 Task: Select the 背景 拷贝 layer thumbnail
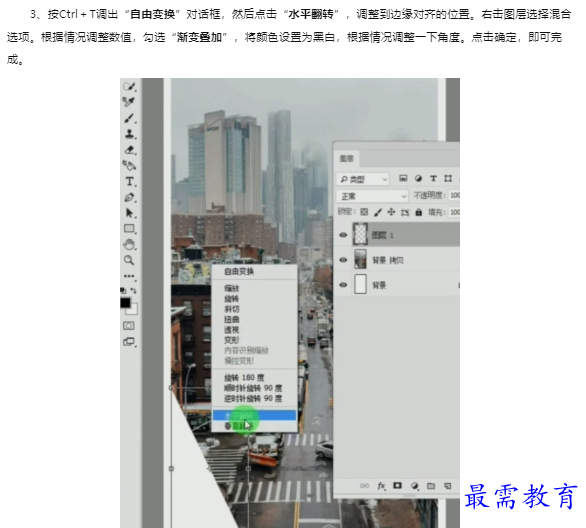360,259
